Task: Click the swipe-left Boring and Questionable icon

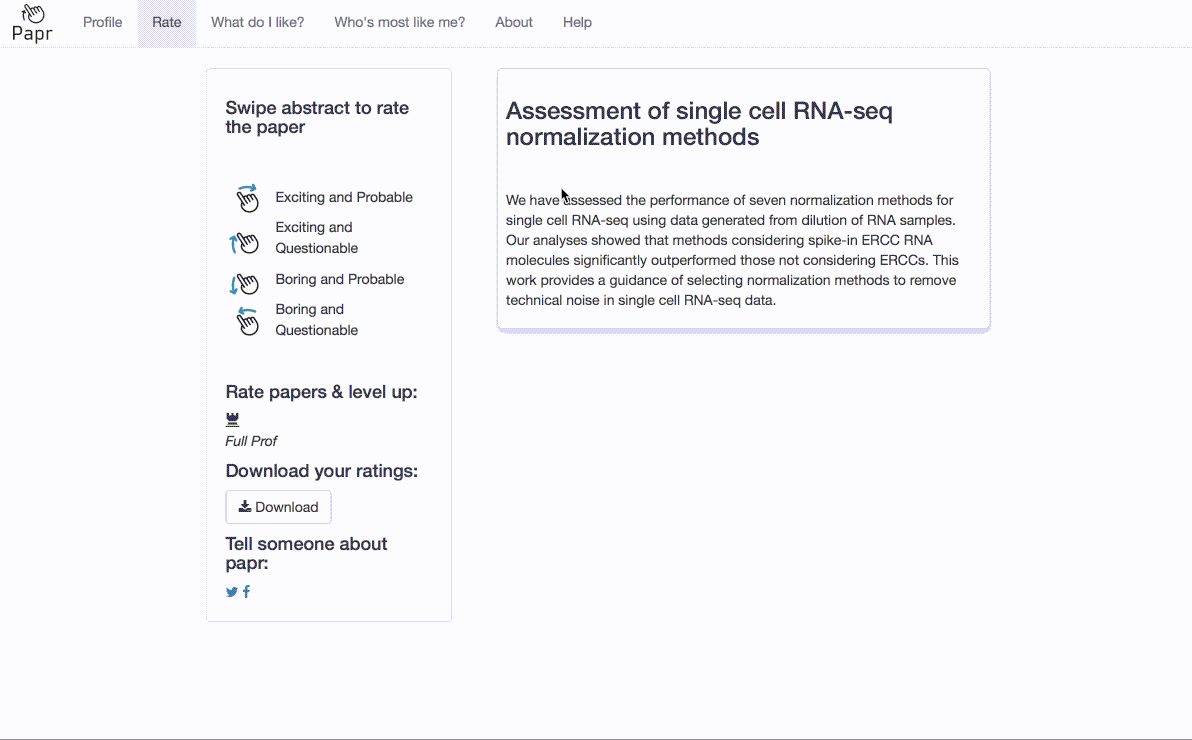Action: pos(246,320)
